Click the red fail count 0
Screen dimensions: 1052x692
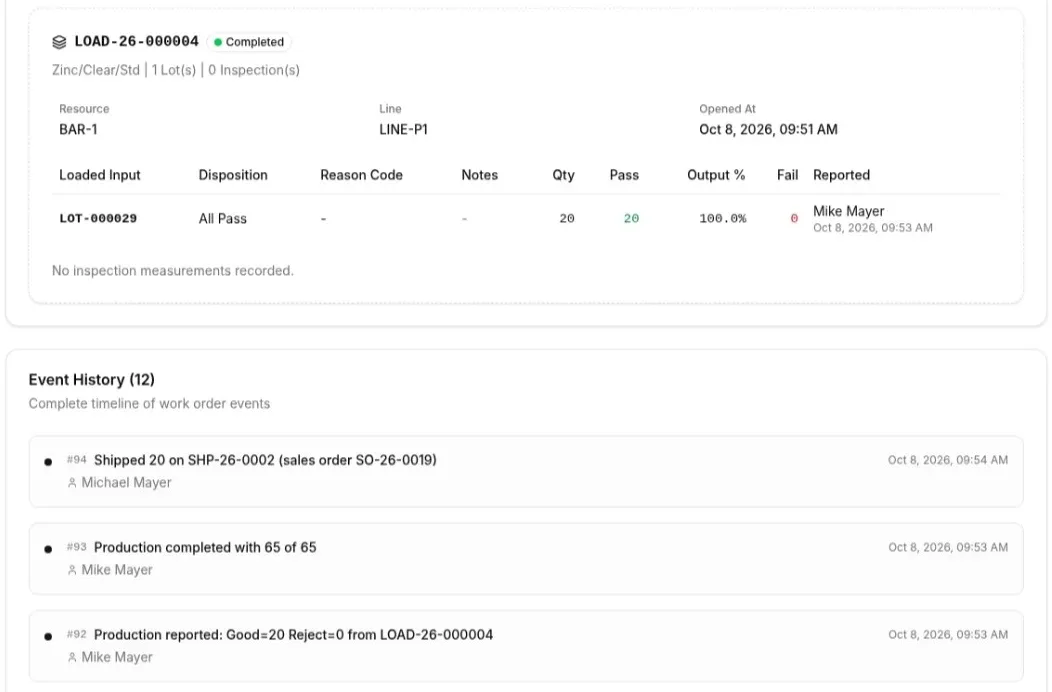tap(794, 218)
